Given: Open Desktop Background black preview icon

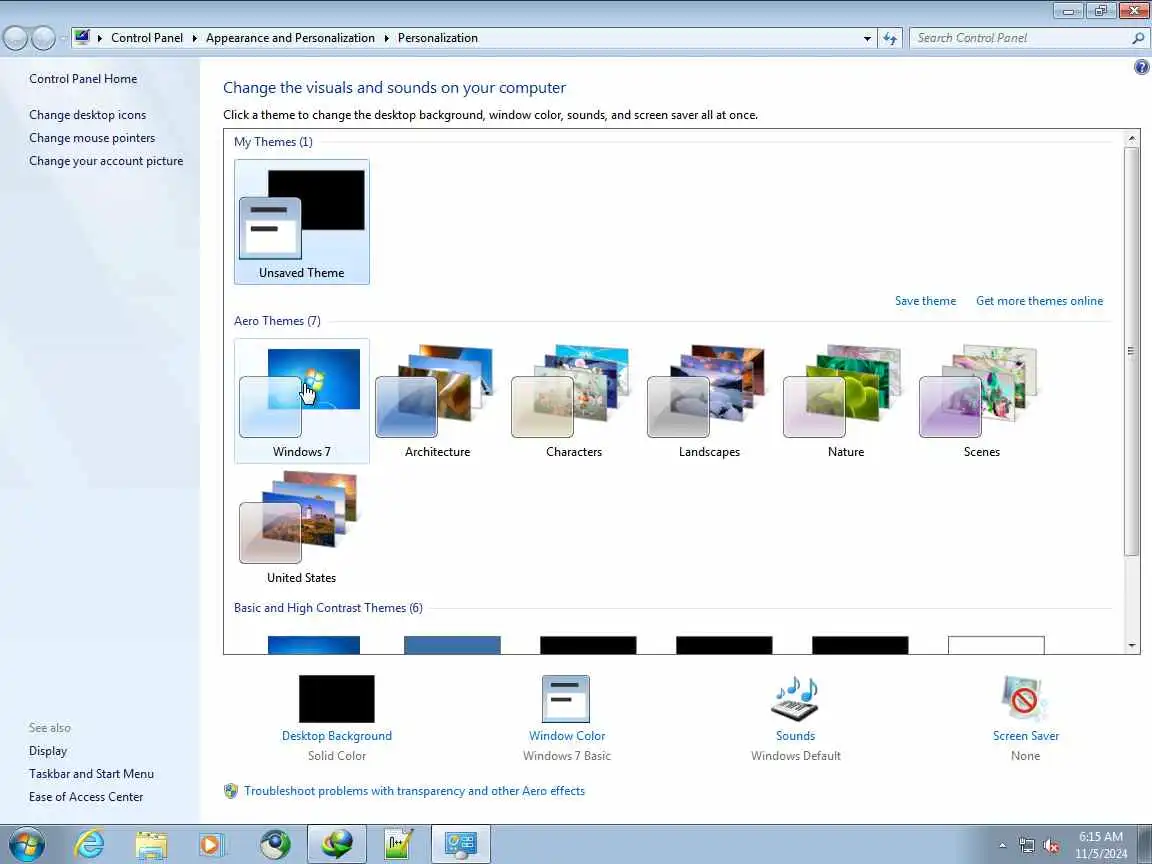Looking at the screenshot, I should point(336,699).
